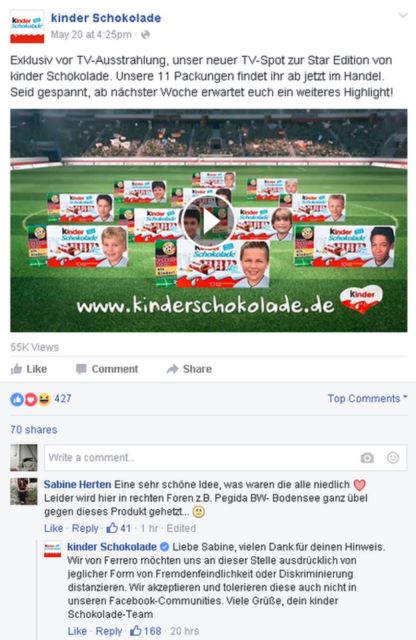This screenshot has height=640, width=416.
Task: Open Sabine Herten's profile name link
Action: pyautogui.click(x=77, y=484)
